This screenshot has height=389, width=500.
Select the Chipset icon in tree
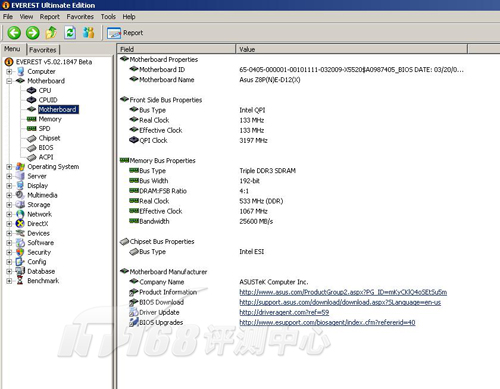tap(31, 138)
